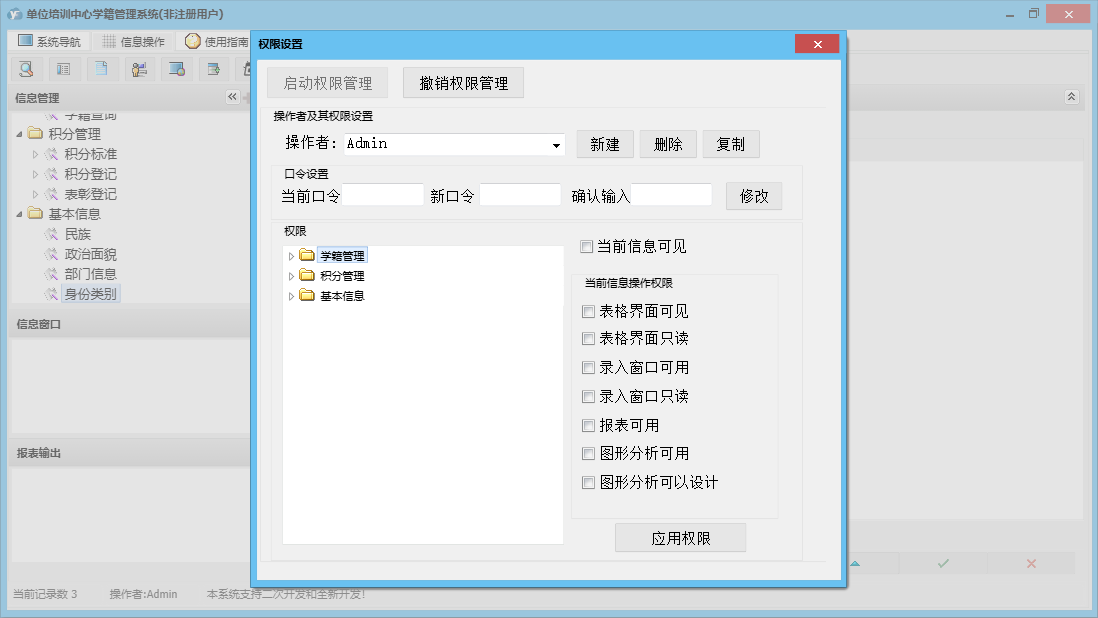Click 修改 password button

pos(754,196)
